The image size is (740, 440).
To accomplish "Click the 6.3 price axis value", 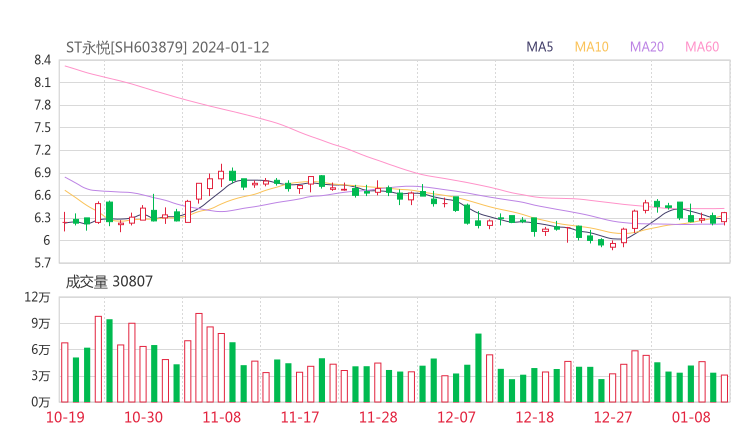I will click(42, 218).
